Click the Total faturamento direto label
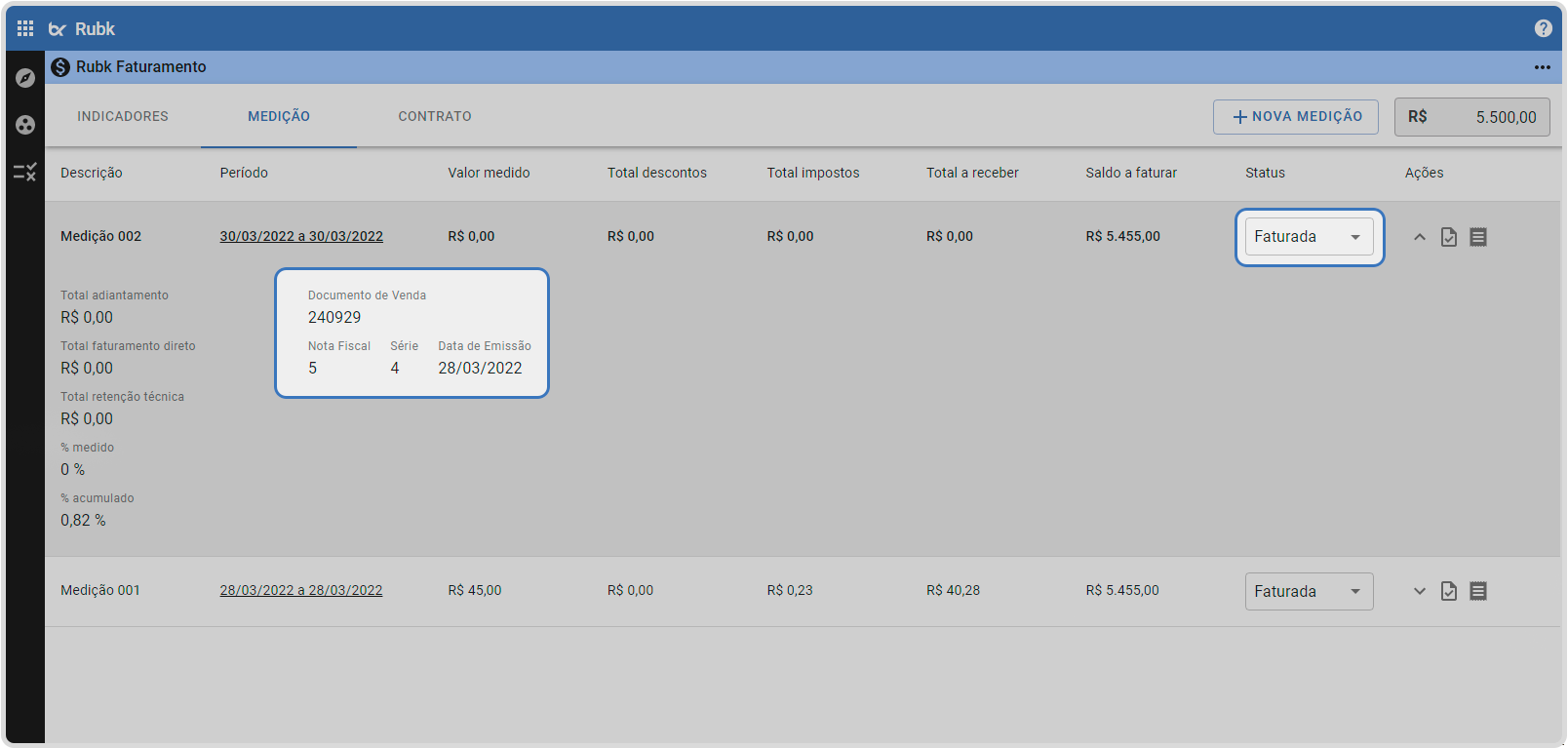Screen dimensions: 1568x748 128,346
